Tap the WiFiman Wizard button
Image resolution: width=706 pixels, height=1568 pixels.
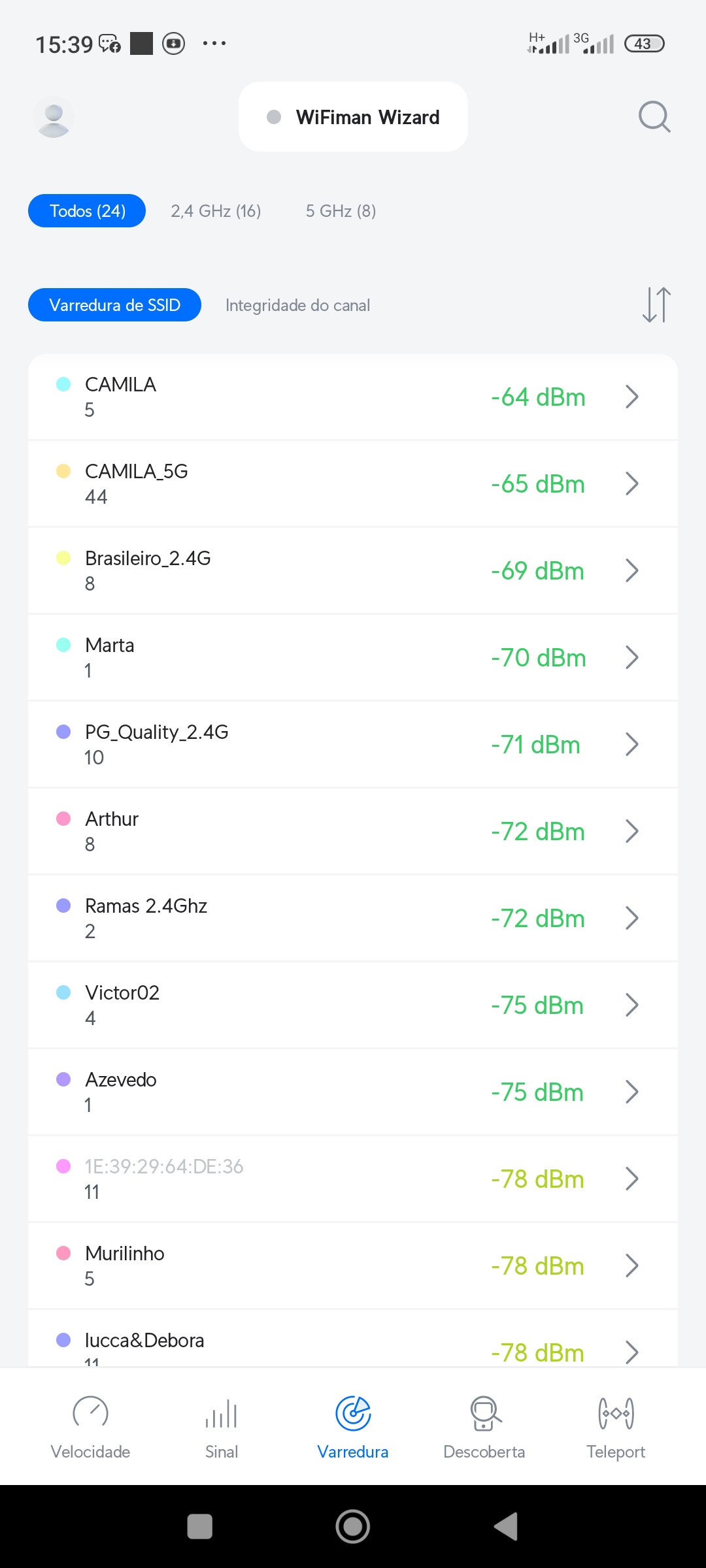[x=354, y=117]
